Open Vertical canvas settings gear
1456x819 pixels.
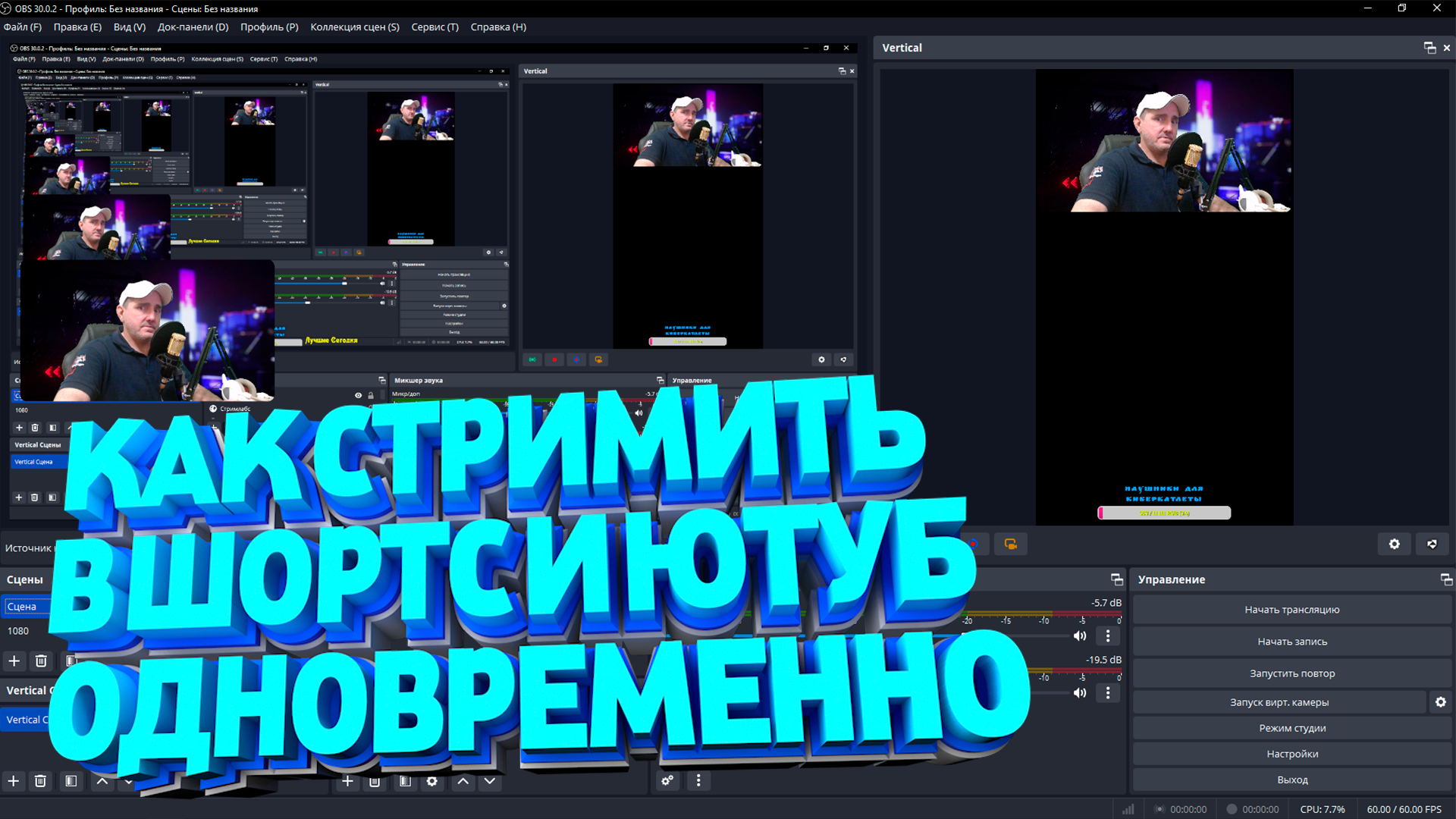click(x=1394, y=544)
